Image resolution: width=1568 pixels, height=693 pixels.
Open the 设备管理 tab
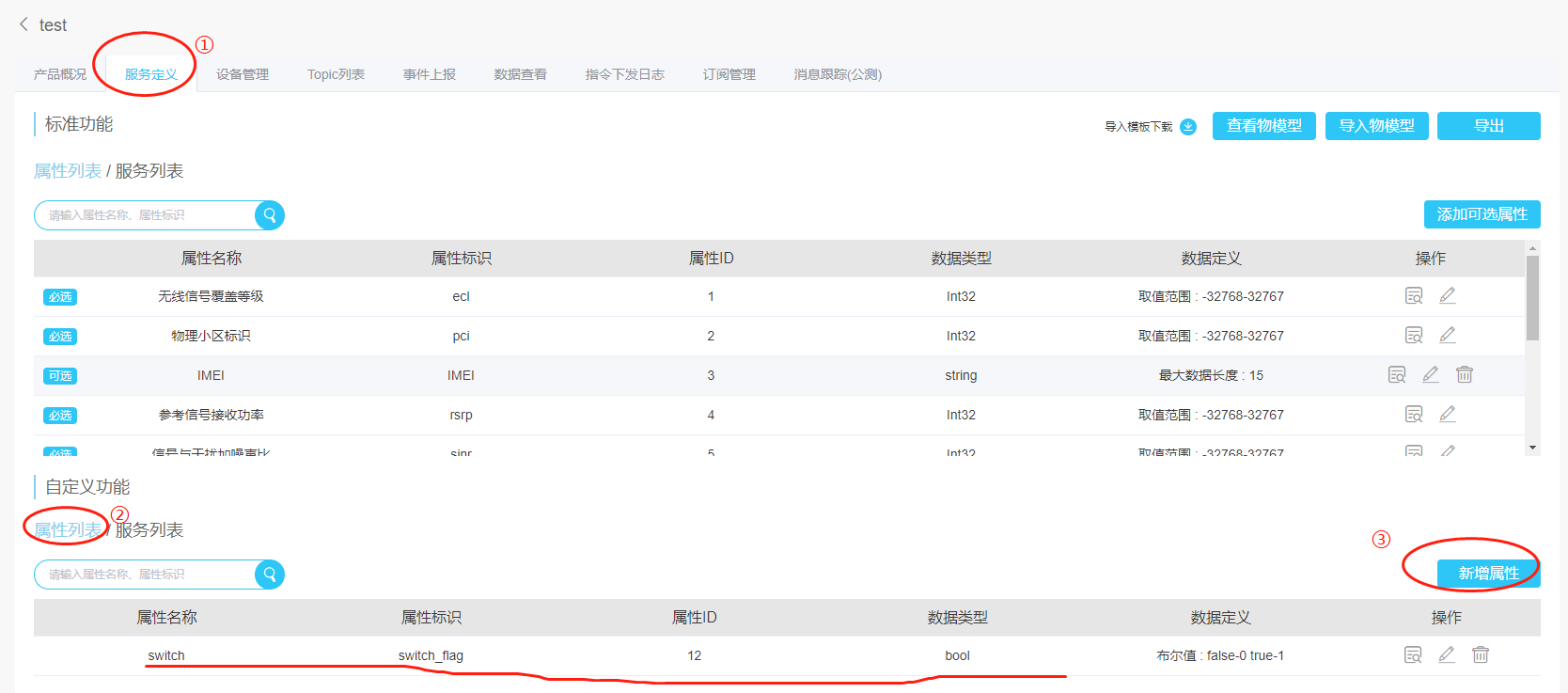[243, 74]
